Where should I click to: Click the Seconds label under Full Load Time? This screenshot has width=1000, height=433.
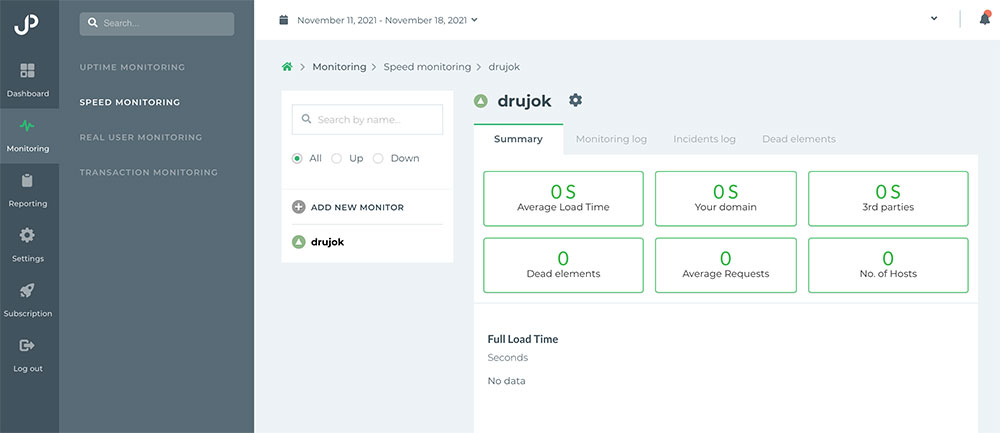(x=508, y=358)
